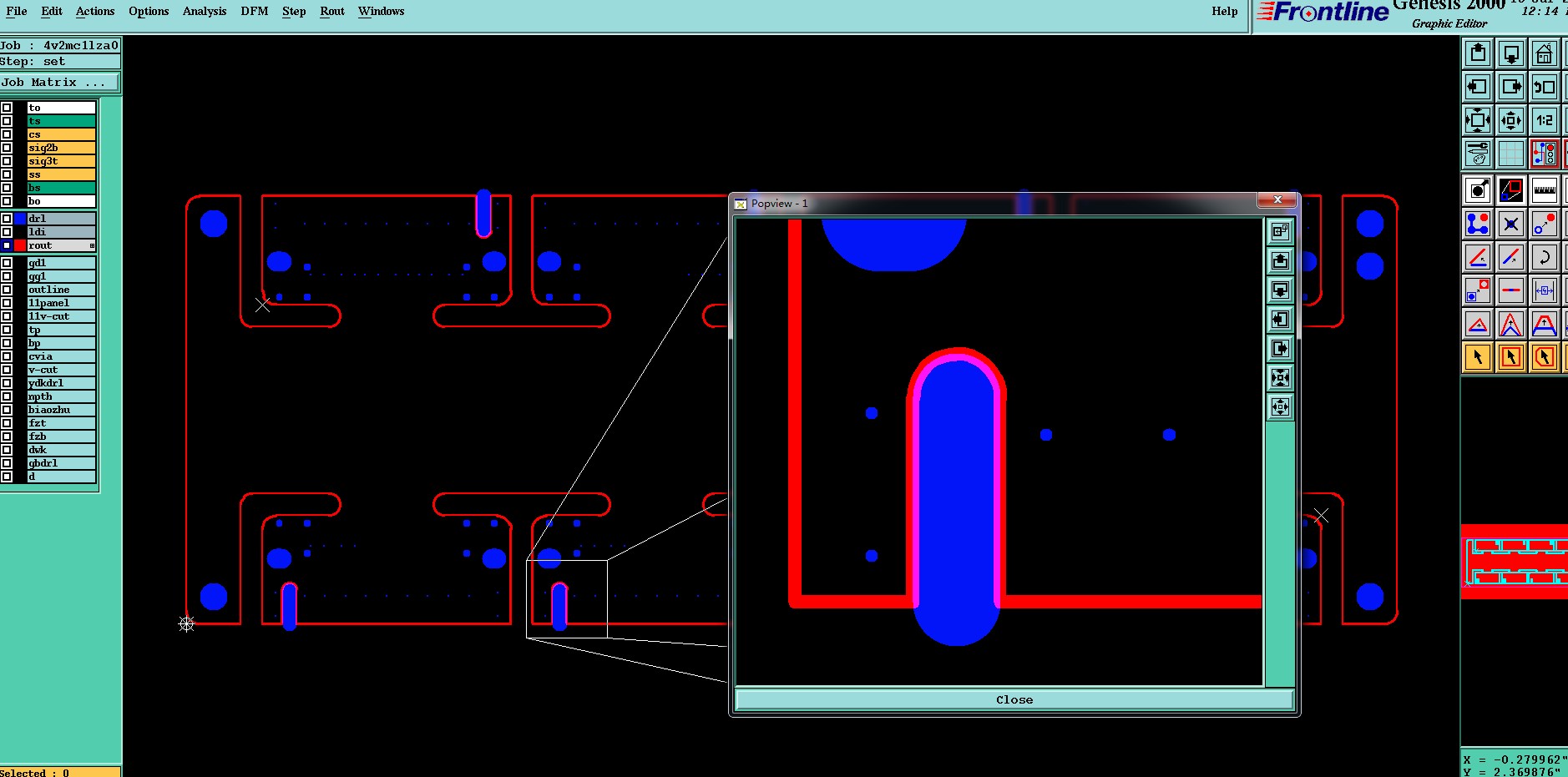This screenshot has height=777, width=1568.
Task: Toggle checkbox for the v-cut layer
Action: click(7, 370)
